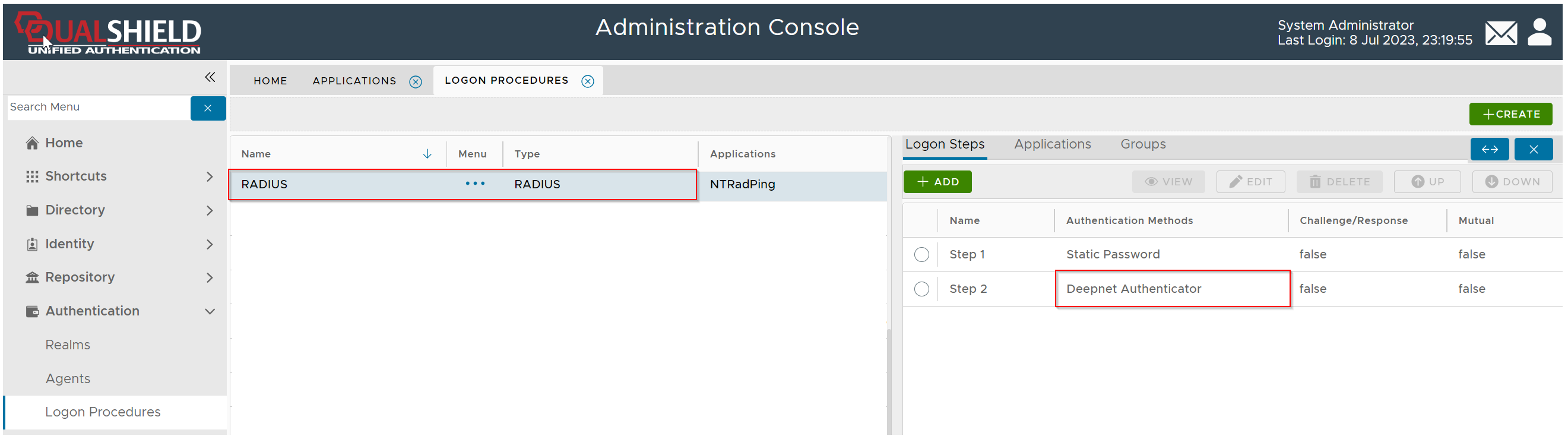The height and width of the screenshot is (439, 1568).
Task: Close the Logon Steps side panel
Action: coord(1533,150)
